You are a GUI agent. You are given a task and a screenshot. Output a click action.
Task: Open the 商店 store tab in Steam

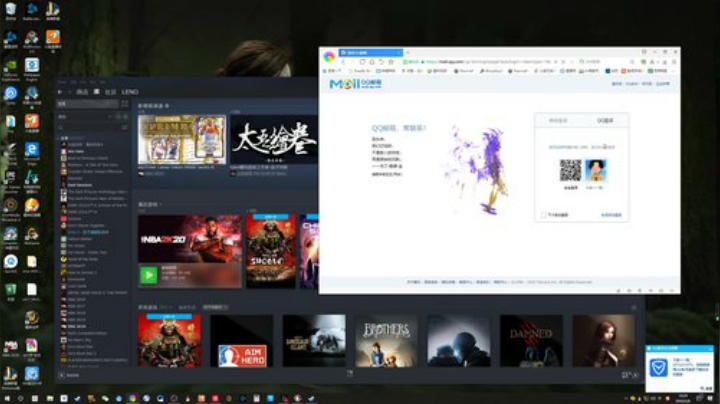coord(82,92)
